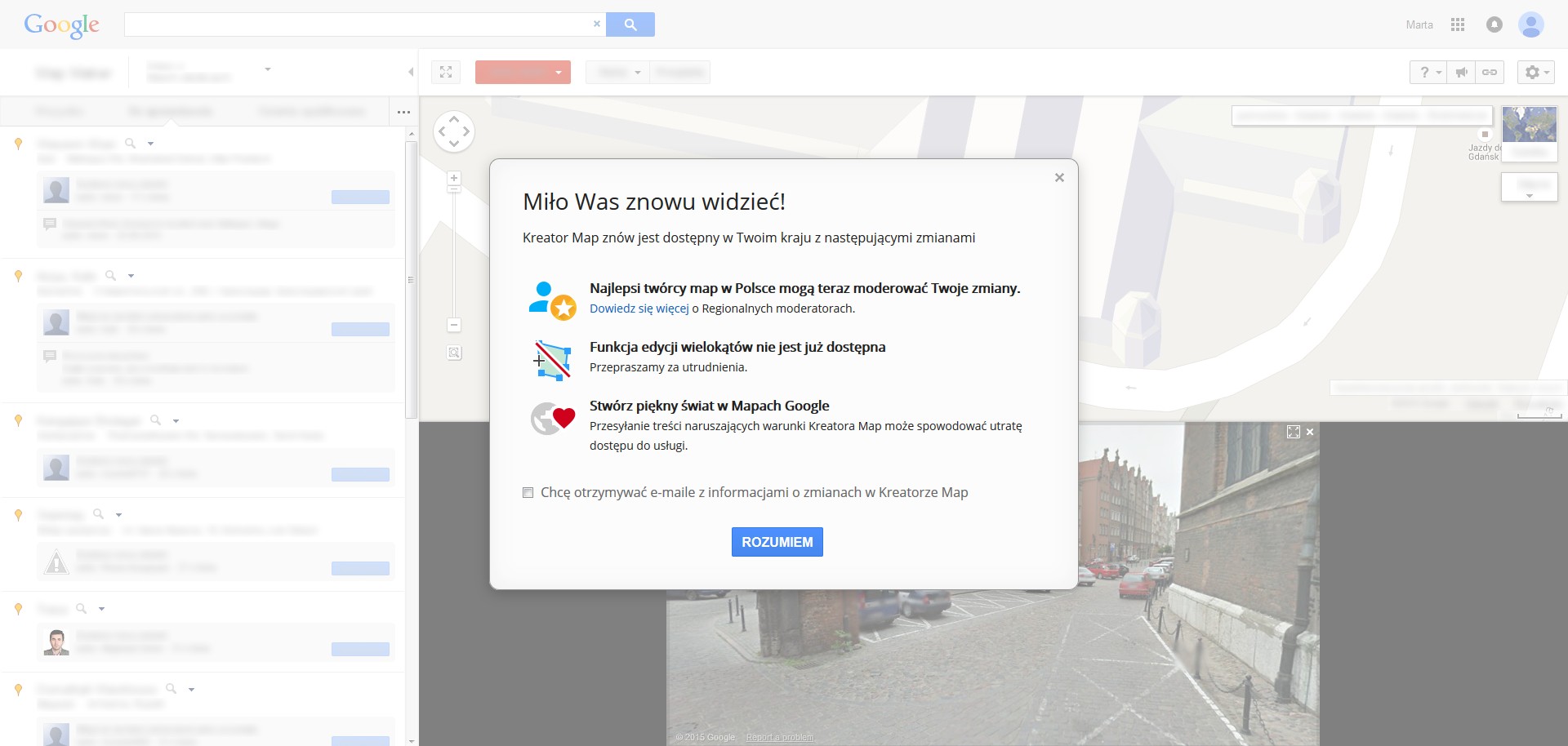Expand the Street View panel

pos(1293,432)
